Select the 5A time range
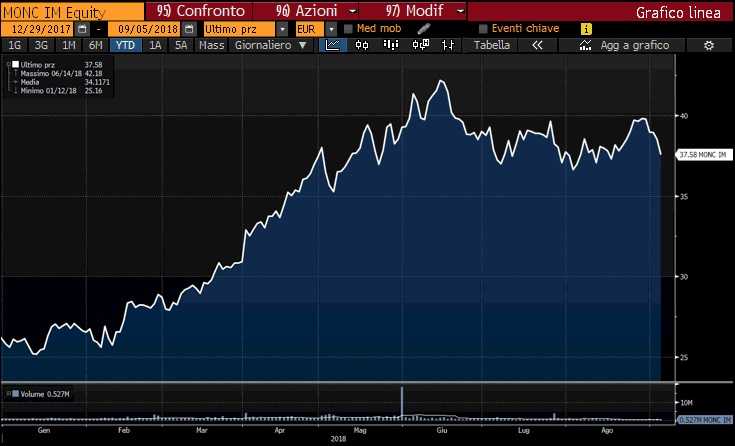735x446 pixels. coord(181,45)
